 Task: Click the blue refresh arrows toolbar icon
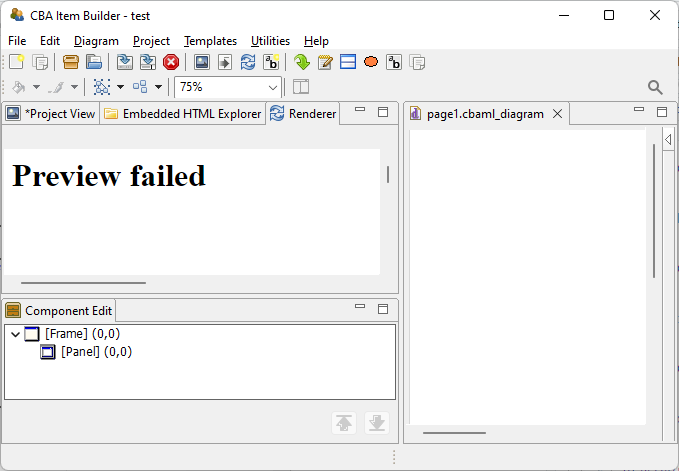[249, 62]
